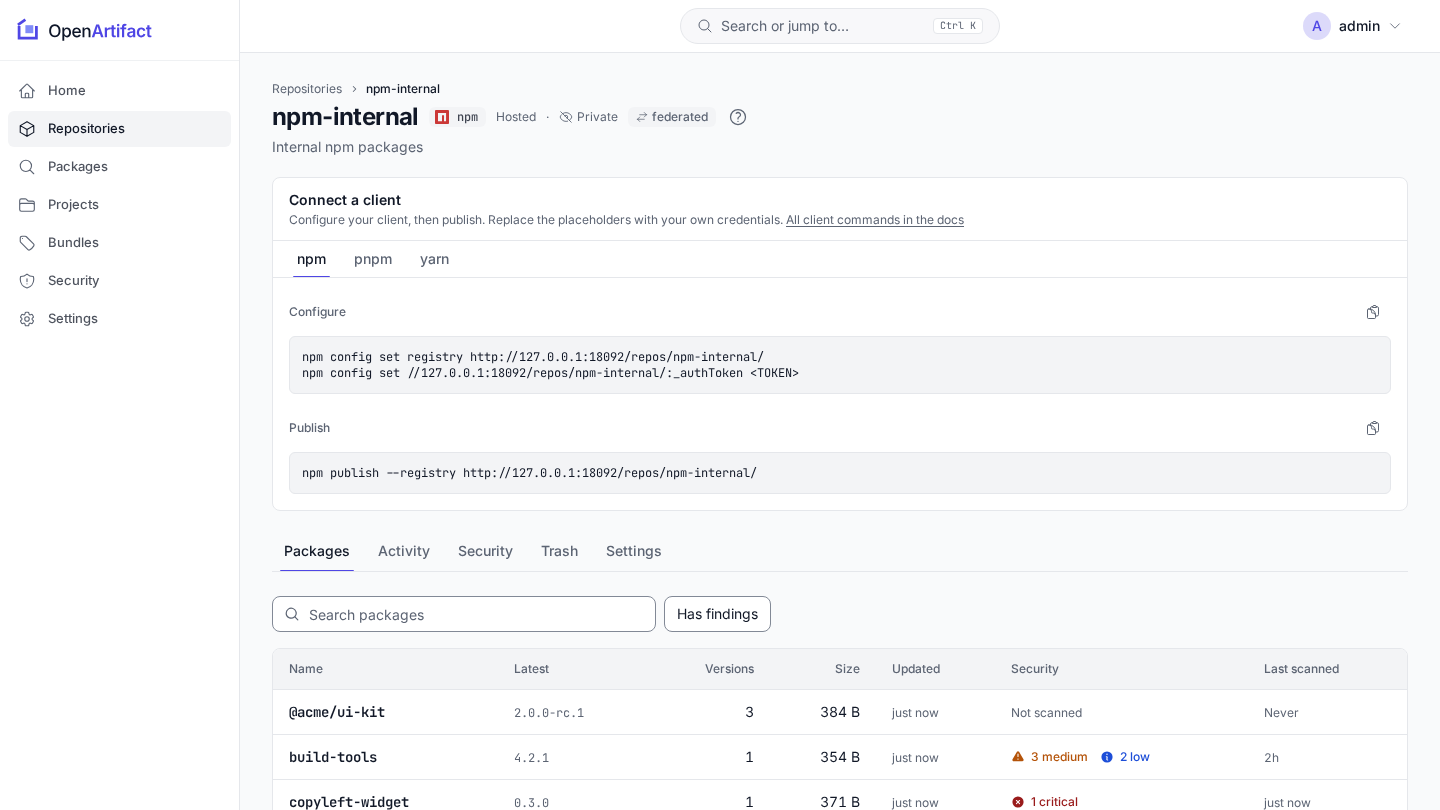Click the npm publish command block
This screenshot has height=810, width=1440.
(x=840, y=473)
